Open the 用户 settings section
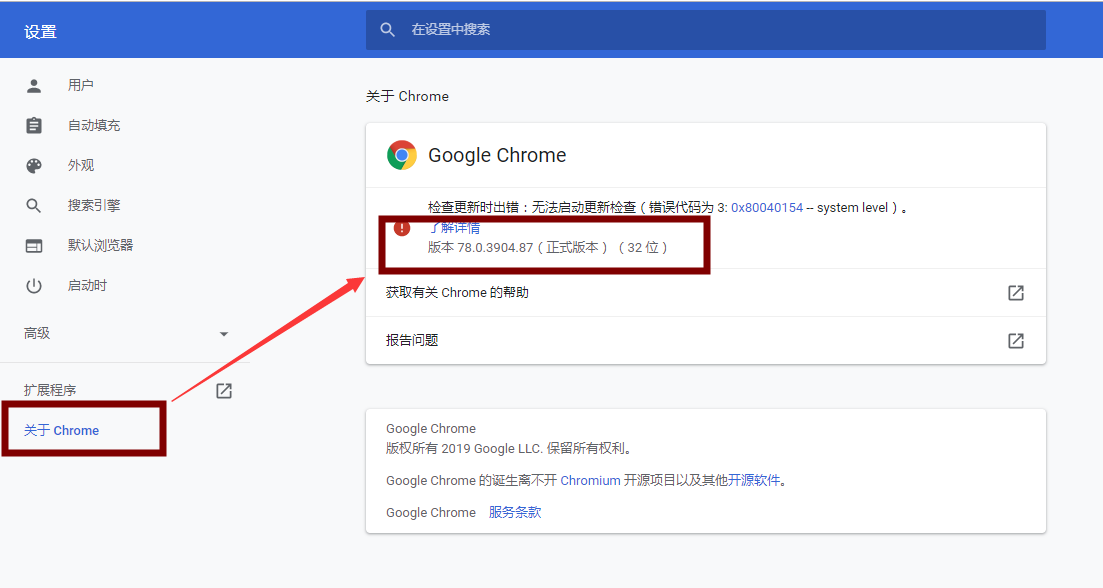This screenshot has height=588, width=1103. pyautogui.click(x=81, y=85)
